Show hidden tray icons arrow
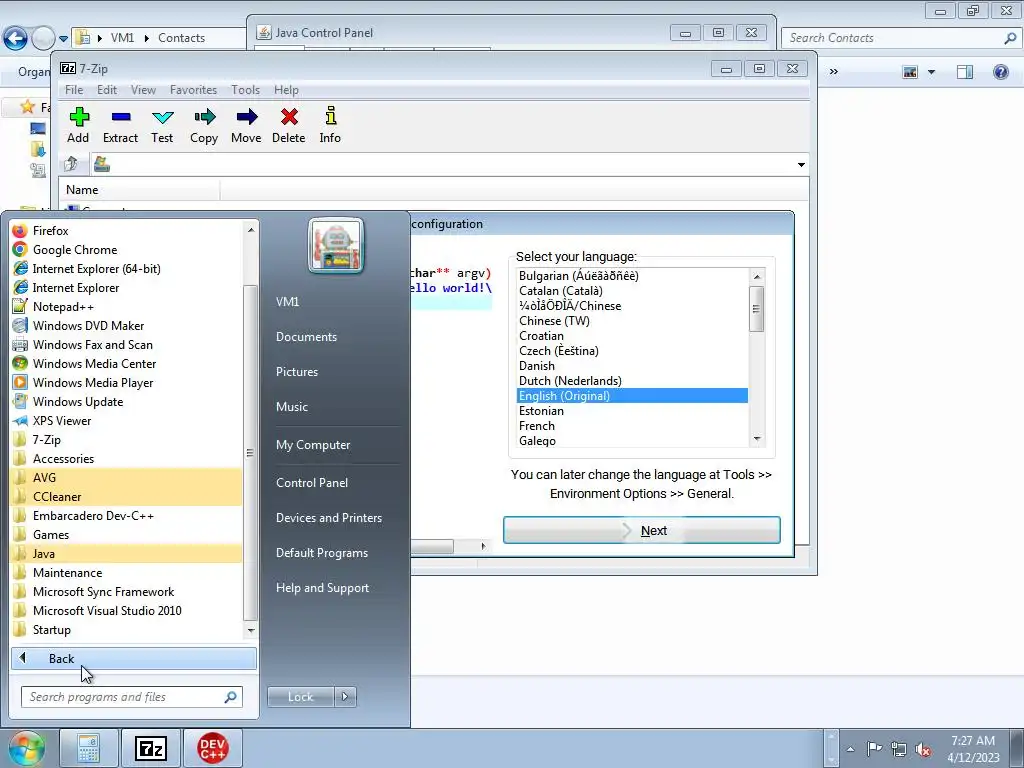The height and width of the screenshot is (768, 1024). [850, 749]
